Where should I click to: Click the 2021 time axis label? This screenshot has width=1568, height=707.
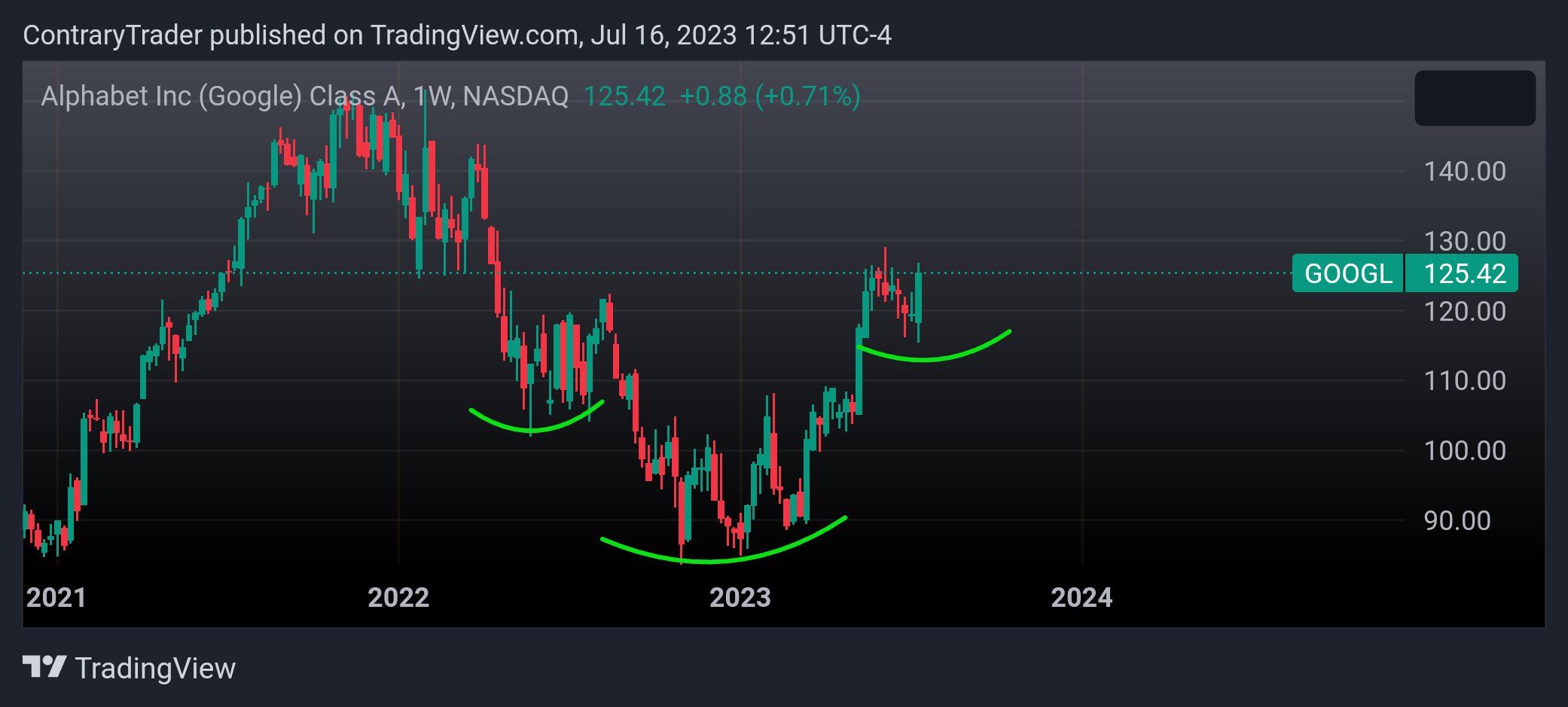coord(56,598)
